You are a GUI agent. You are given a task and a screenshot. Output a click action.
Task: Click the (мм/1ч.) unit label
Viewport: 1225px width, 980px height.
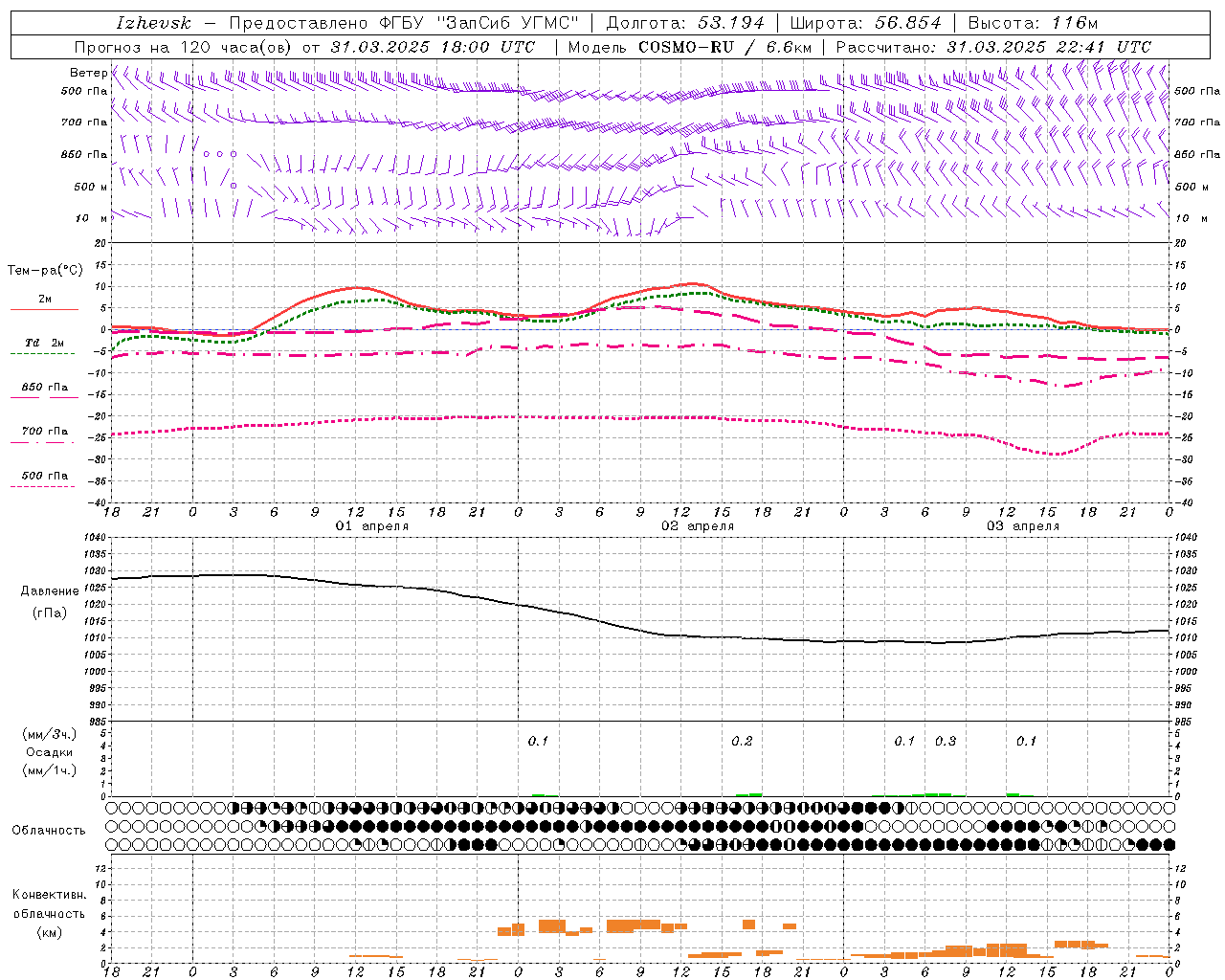[50, 770]
